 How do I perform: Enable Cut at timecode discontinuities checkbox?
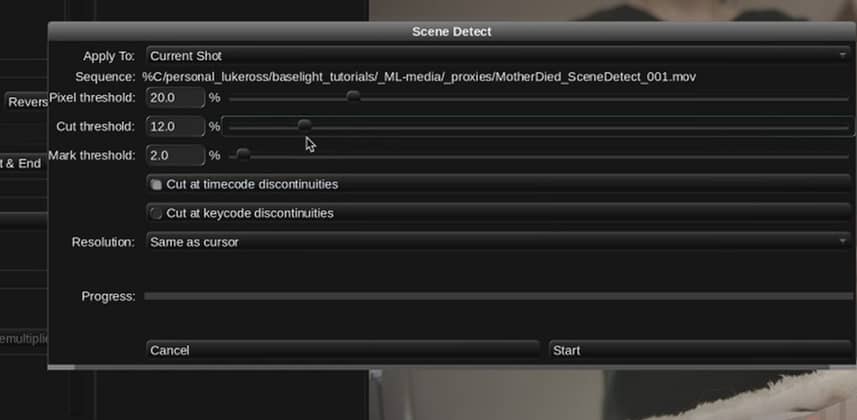coord(157,185)
